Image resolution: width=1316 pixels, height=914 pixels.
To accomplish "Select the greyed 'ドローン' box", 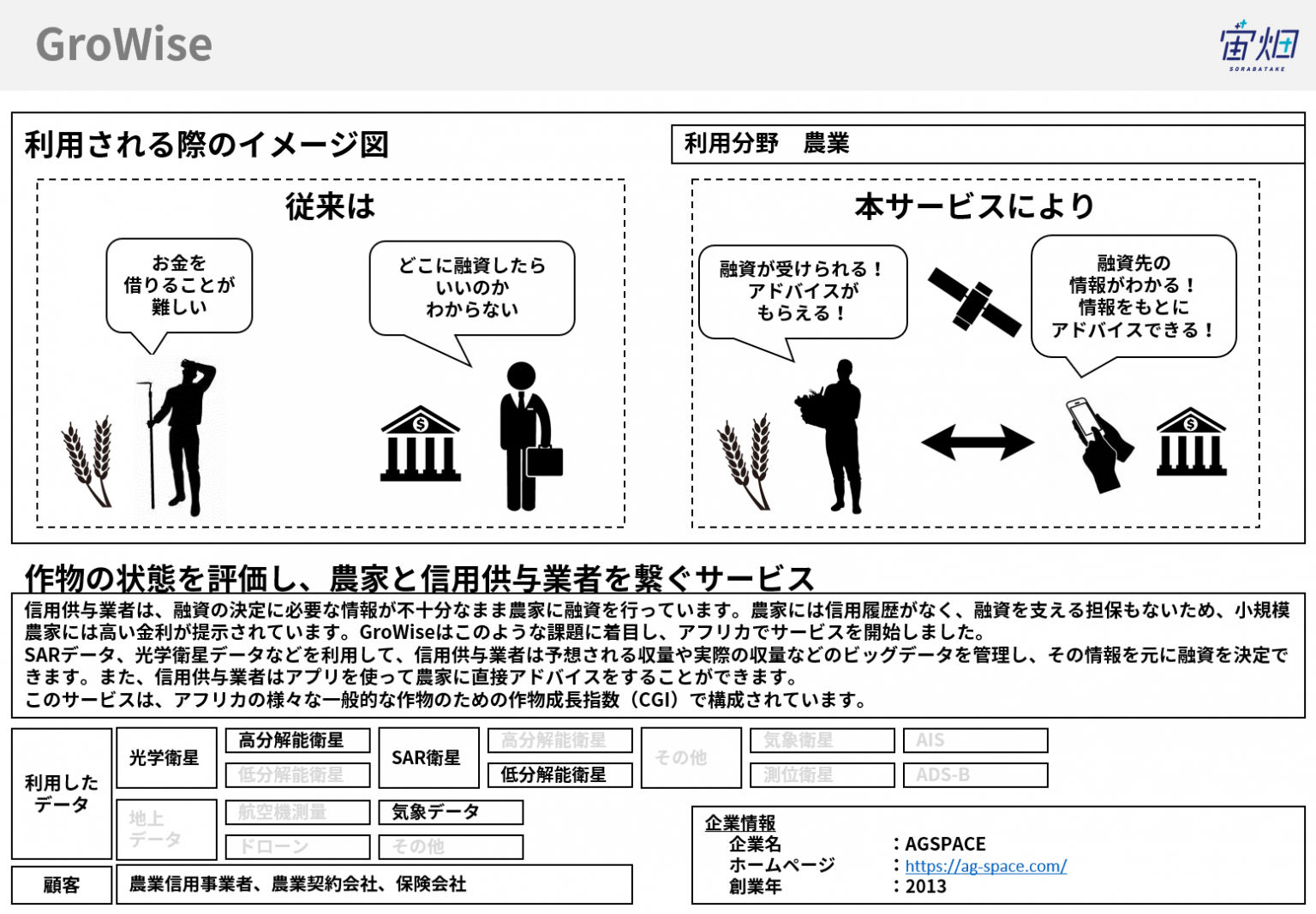I will (x=298, y=846).
